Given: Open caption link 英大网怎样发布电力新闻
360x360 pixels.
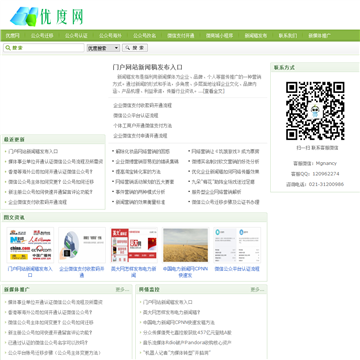Looking at the screenshot, I should pos(134,272).
